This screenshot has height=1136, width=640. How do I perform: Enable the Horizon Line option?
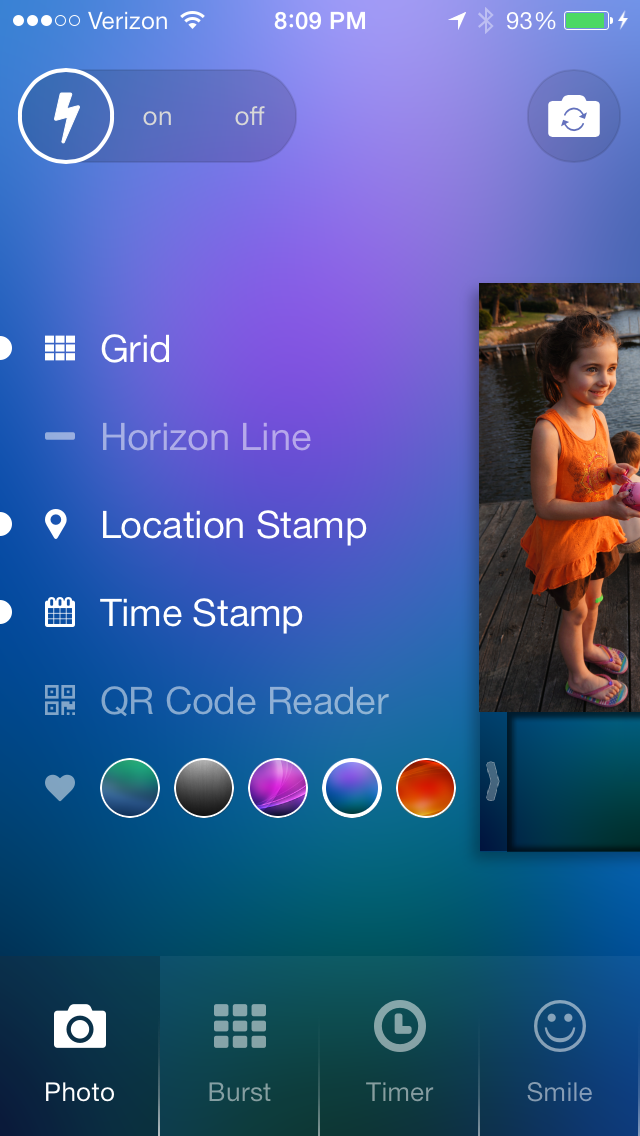click(x=205, y=437)
